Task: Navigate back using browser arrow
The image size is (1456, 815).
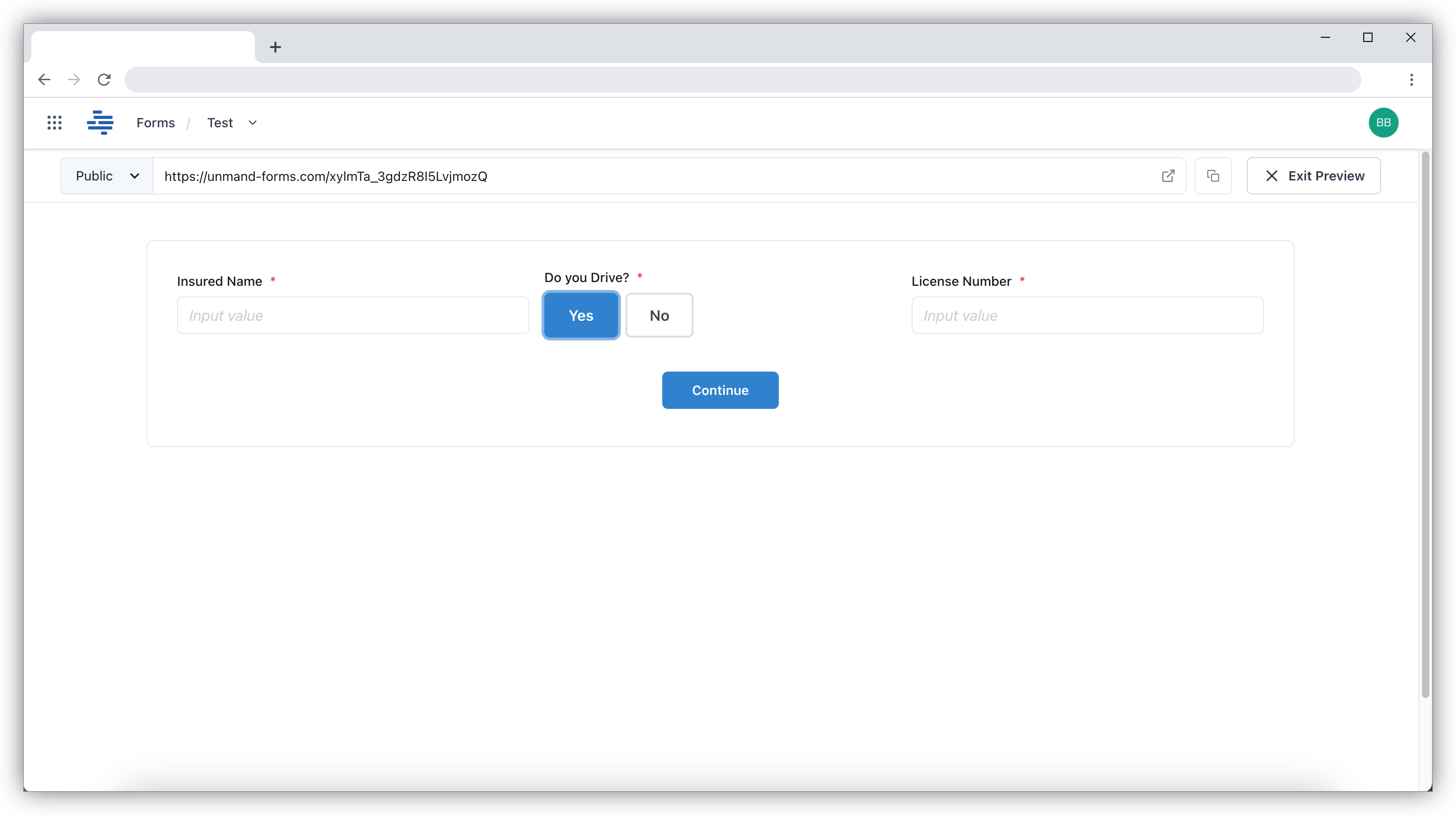Action: (44, 79)
